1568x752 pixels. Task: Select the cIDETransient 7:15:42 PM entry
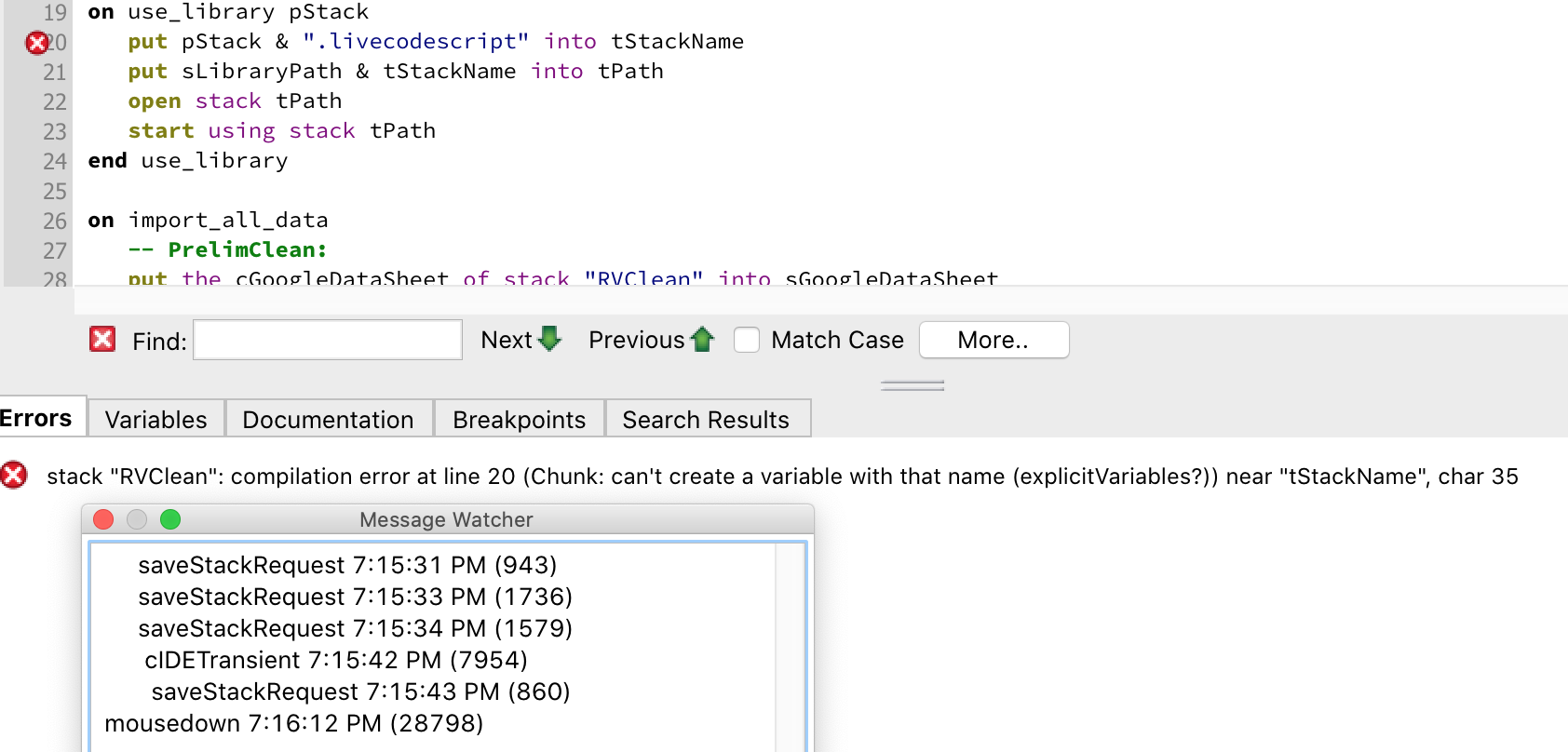point(335,660)
